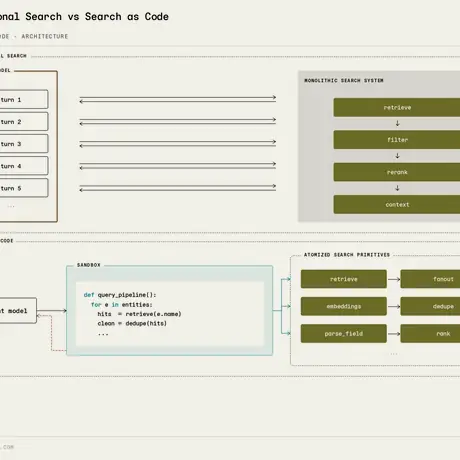Select the filter block
The height and width of the screenshot is (460, 460).
[x=397, y=140]
